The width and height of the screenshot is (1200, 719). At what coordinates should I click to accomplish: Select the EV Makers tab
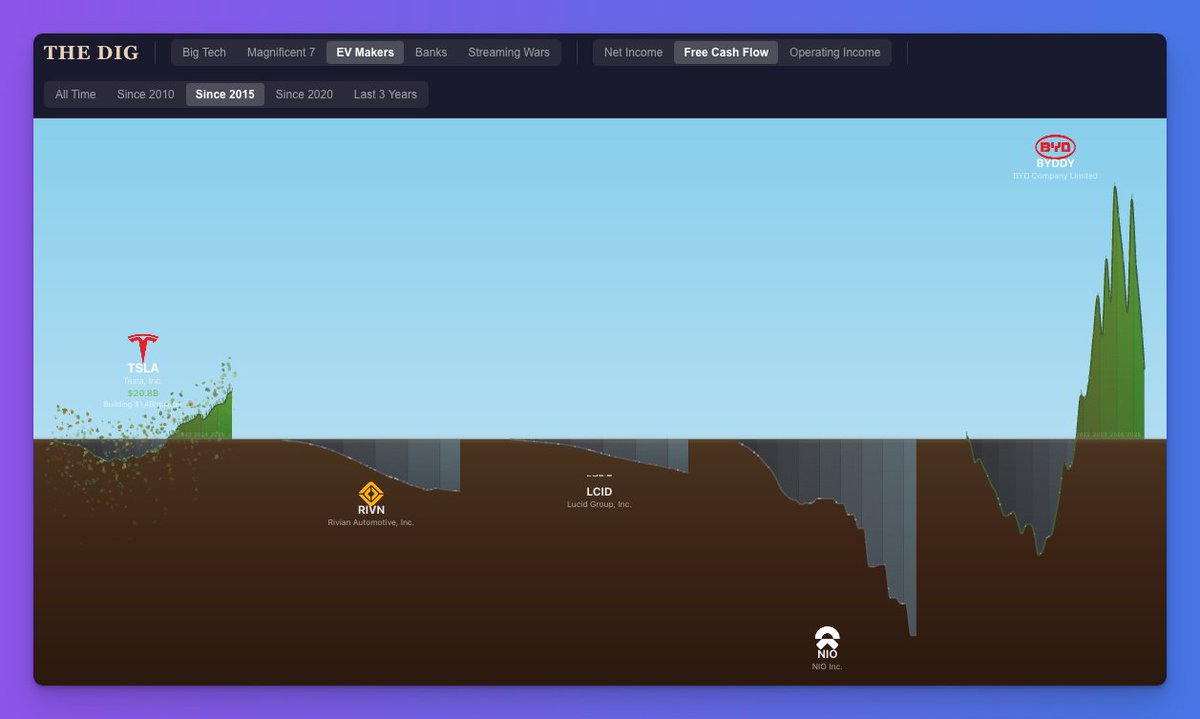coord(365,52)
